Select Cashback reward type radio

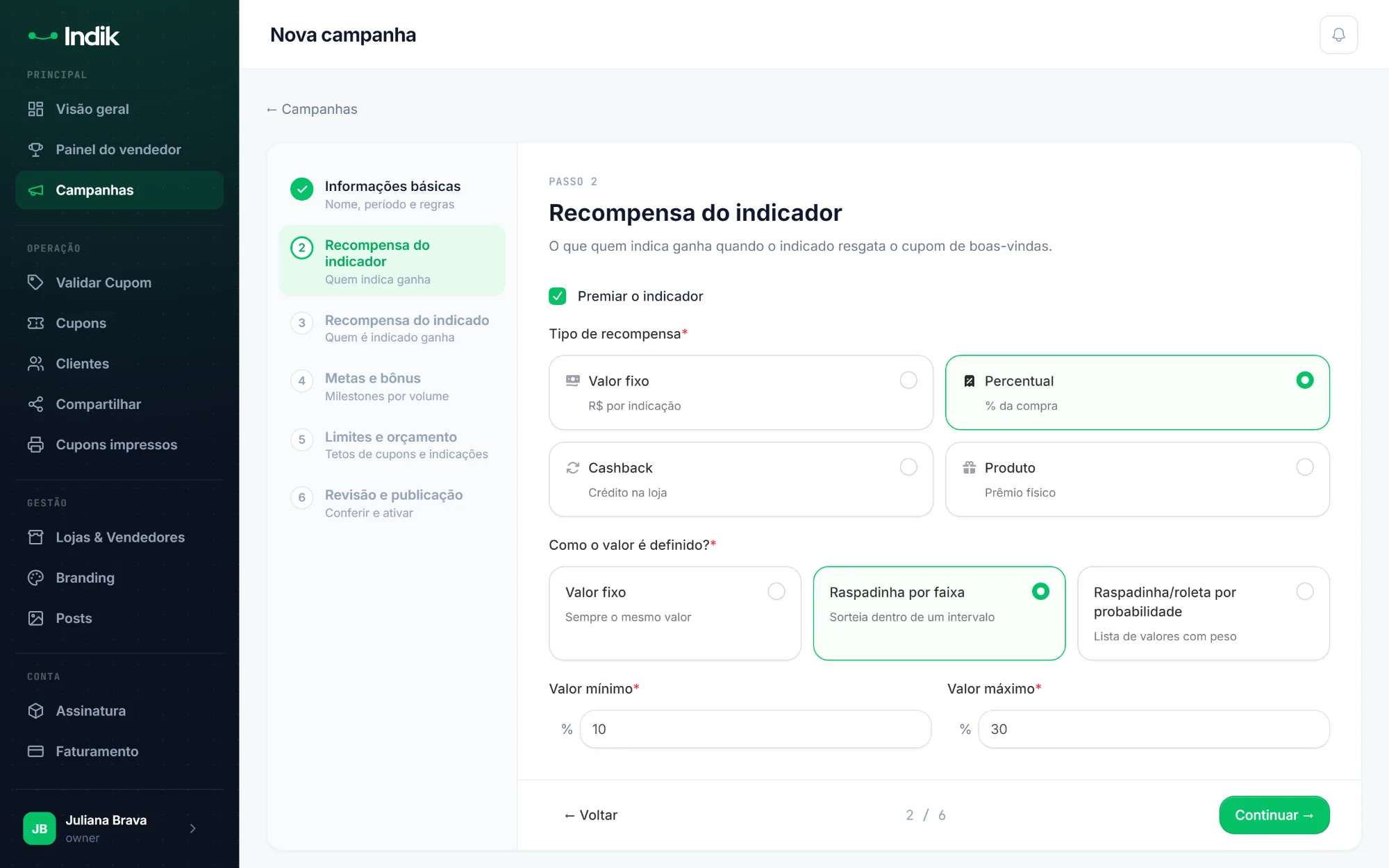908,467
